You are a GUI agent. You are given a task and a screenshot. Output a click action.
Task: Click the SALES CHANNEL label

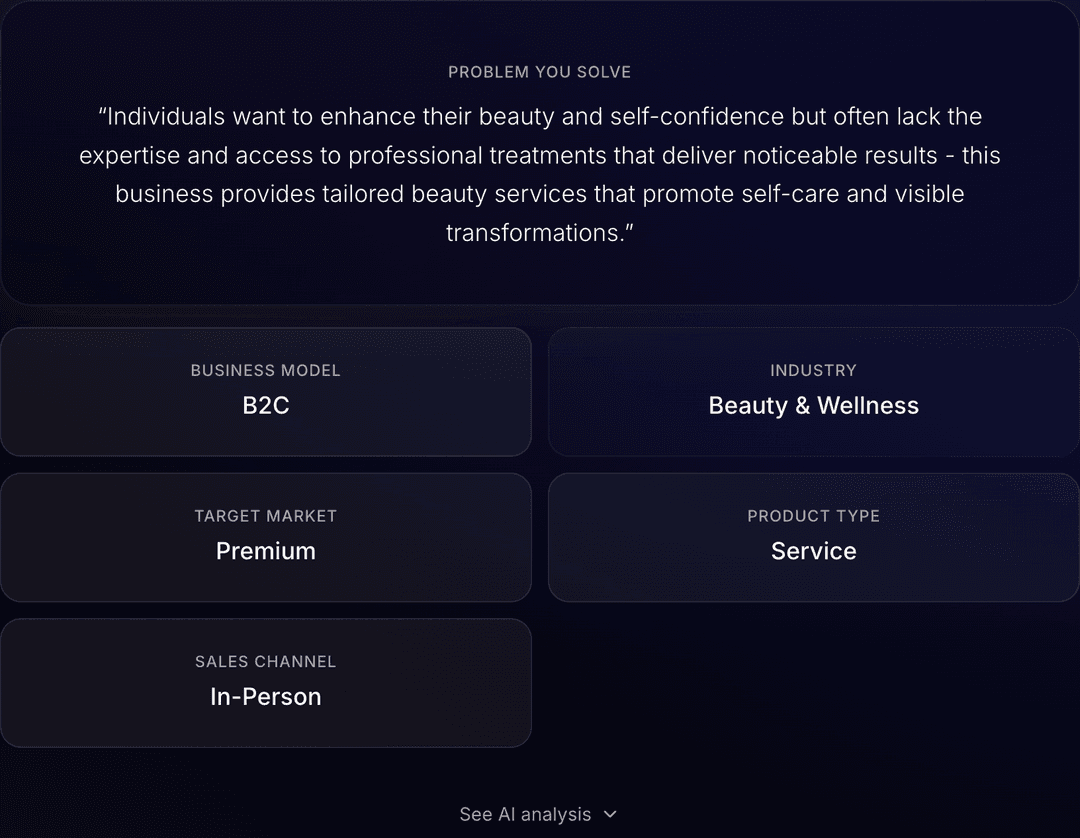(266, 662)
